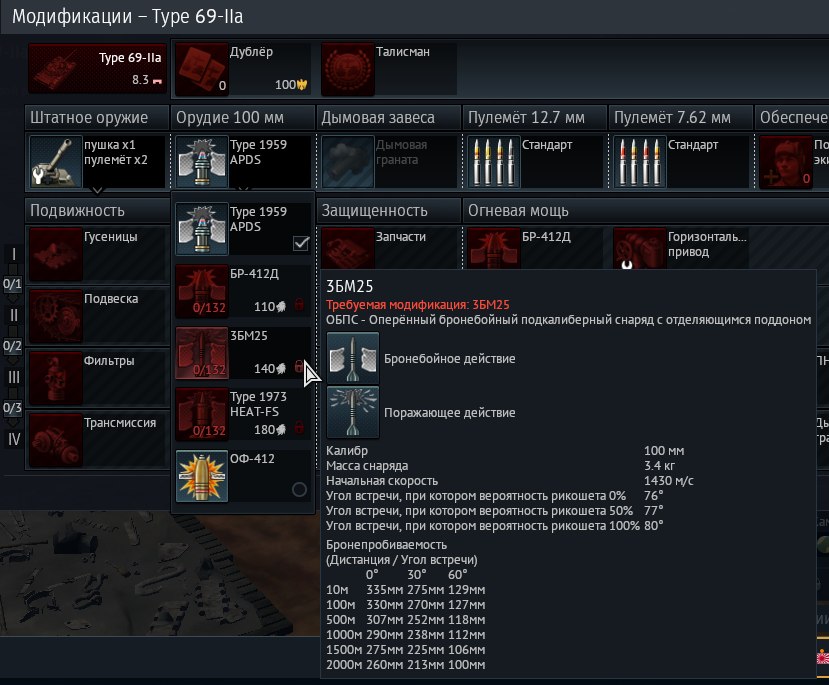
Task: Open the Штатное оружие cannon icon
Action: point(56,162)
